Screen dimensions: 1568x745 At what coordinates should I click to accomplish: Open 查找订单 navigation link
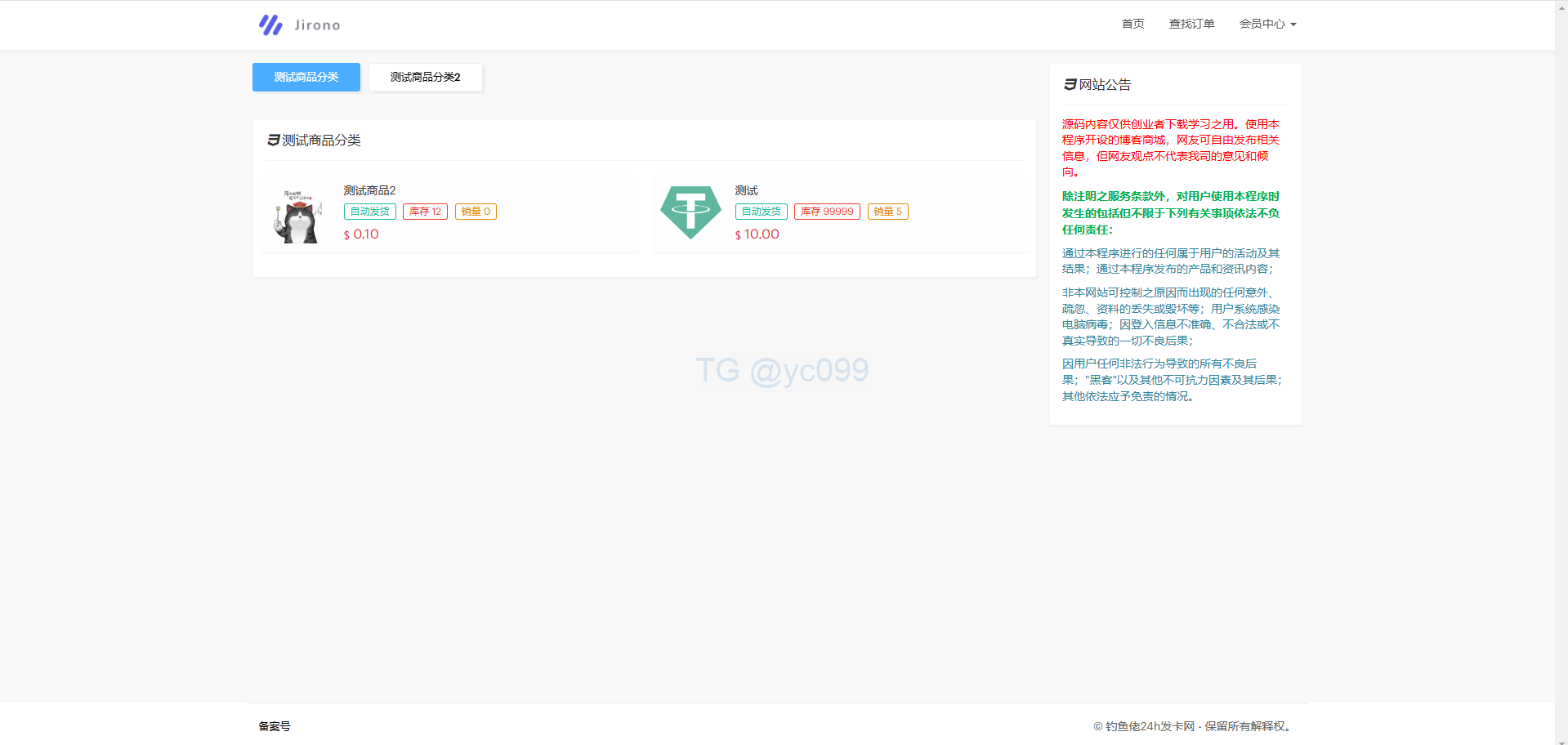tap(1191, 25)
